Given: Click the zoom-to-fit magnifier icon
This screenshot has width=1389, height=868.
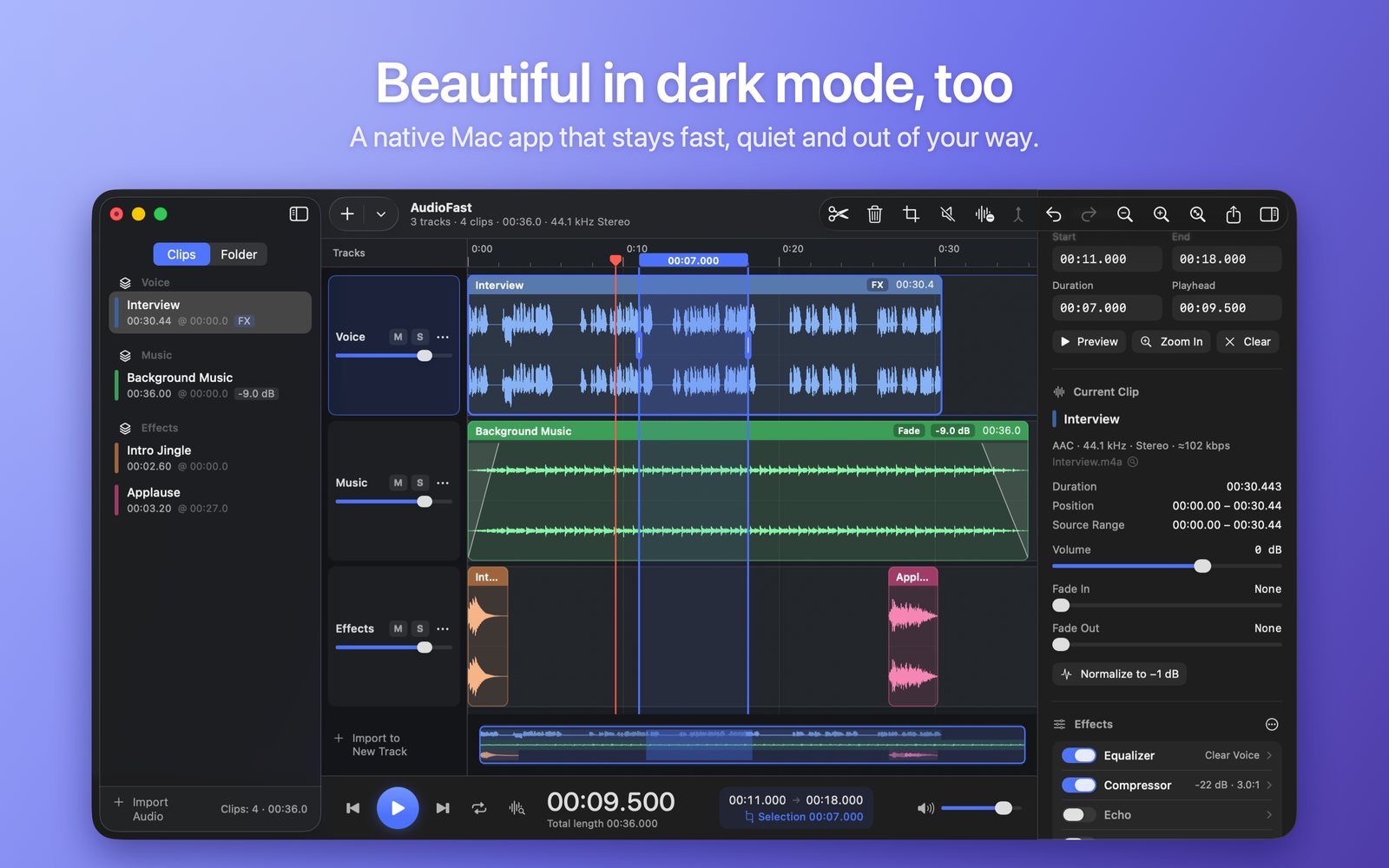Looking at the screenshot, I should (x=1197, y=214).
